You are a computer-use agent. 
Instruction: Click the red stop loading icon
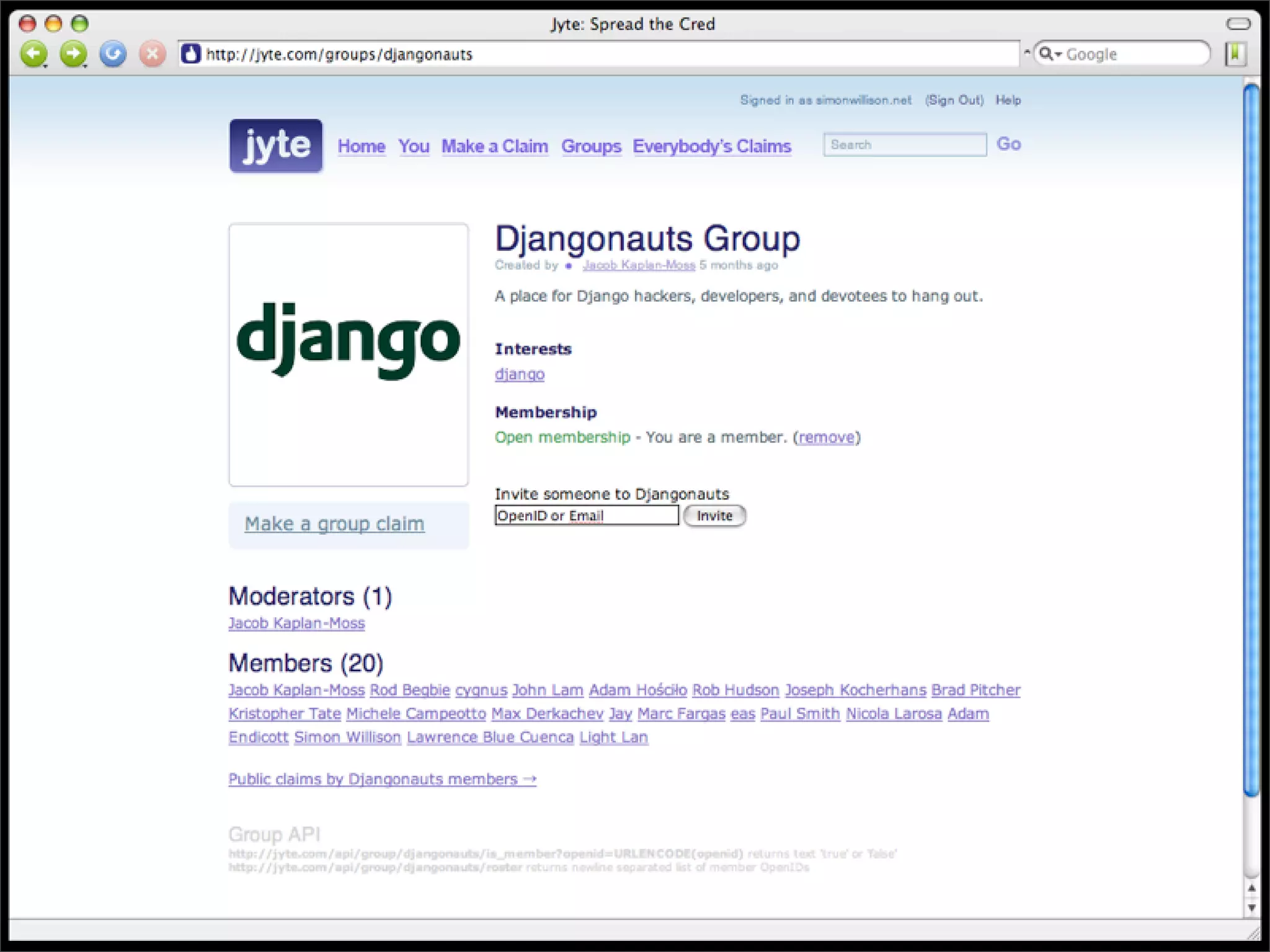[152, 54]
